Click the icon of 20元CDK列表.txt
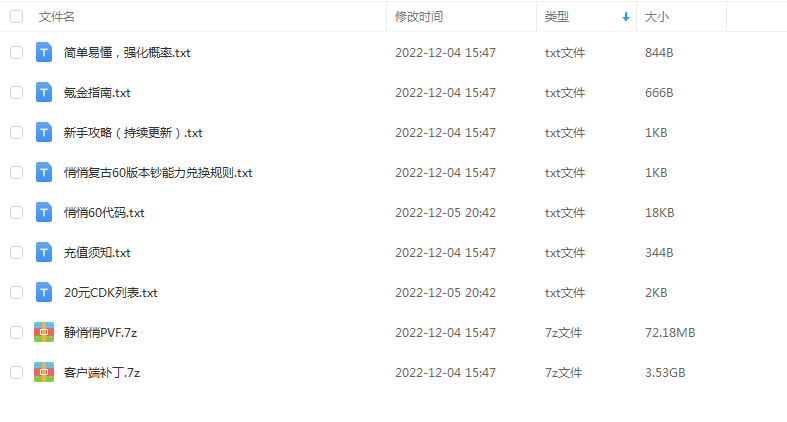 (x=44, y=293)
